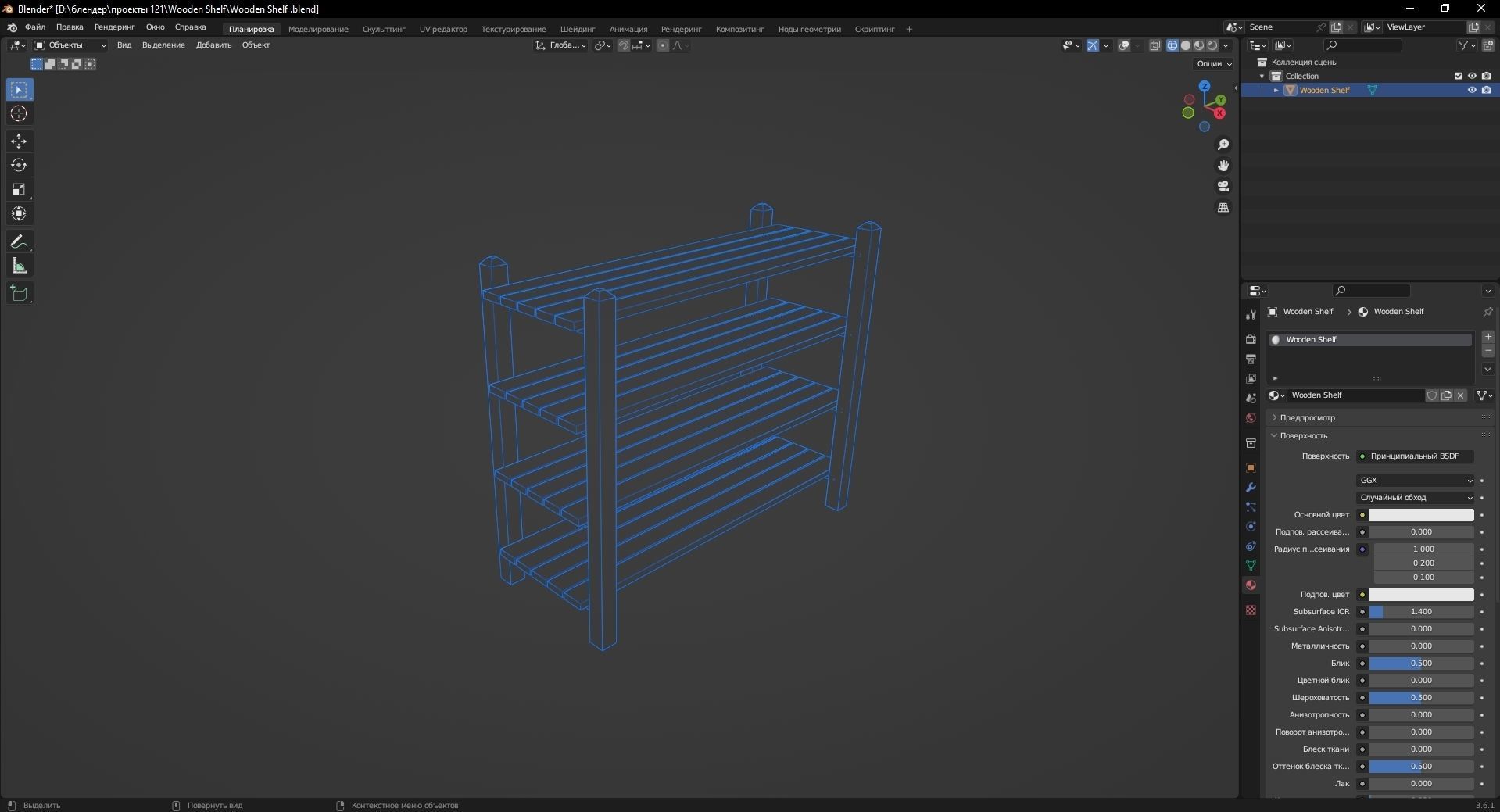Screen dimensions: 1500x812
Task: Expand the Wooden Shelf outliner row
Action: point(1276,90)
